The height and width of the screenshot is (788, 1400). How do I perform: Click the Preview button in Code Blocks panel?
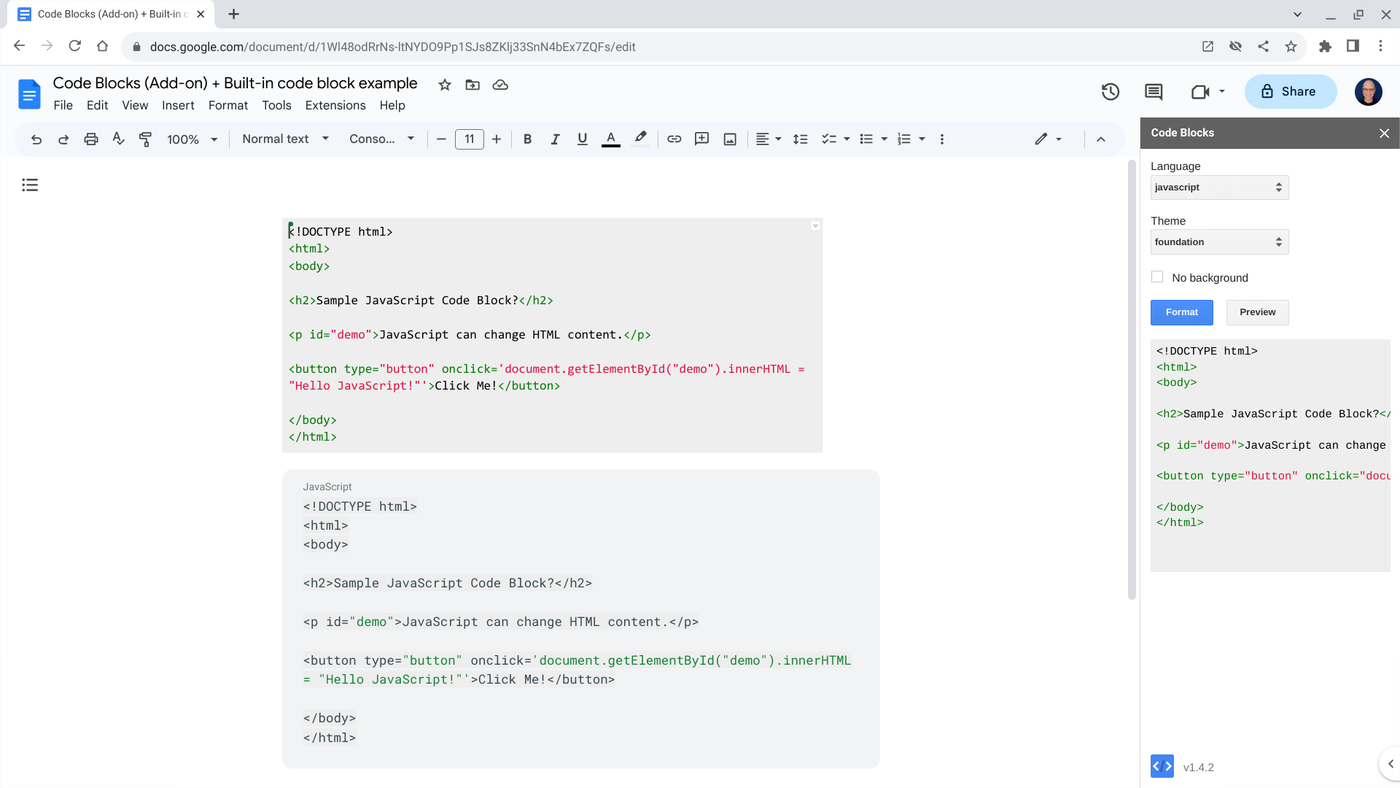(1257, 312)
